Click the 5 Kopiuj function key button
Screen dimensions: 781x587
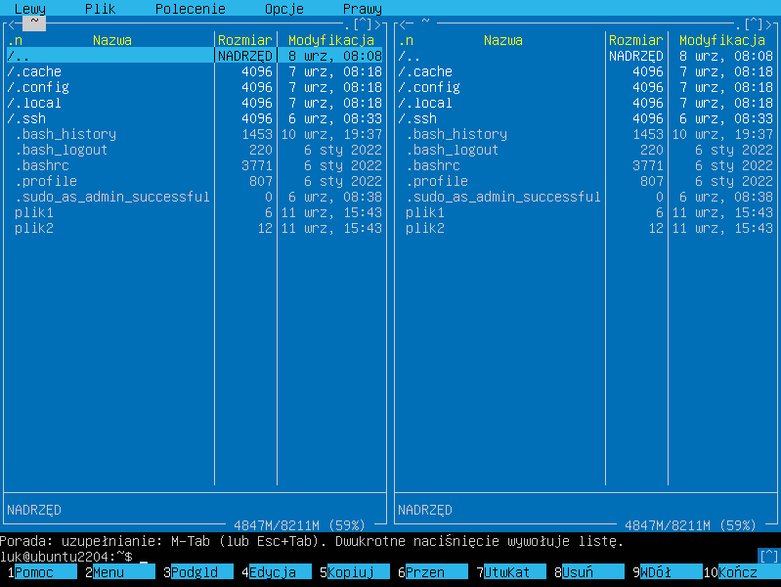tap(355, 572)
